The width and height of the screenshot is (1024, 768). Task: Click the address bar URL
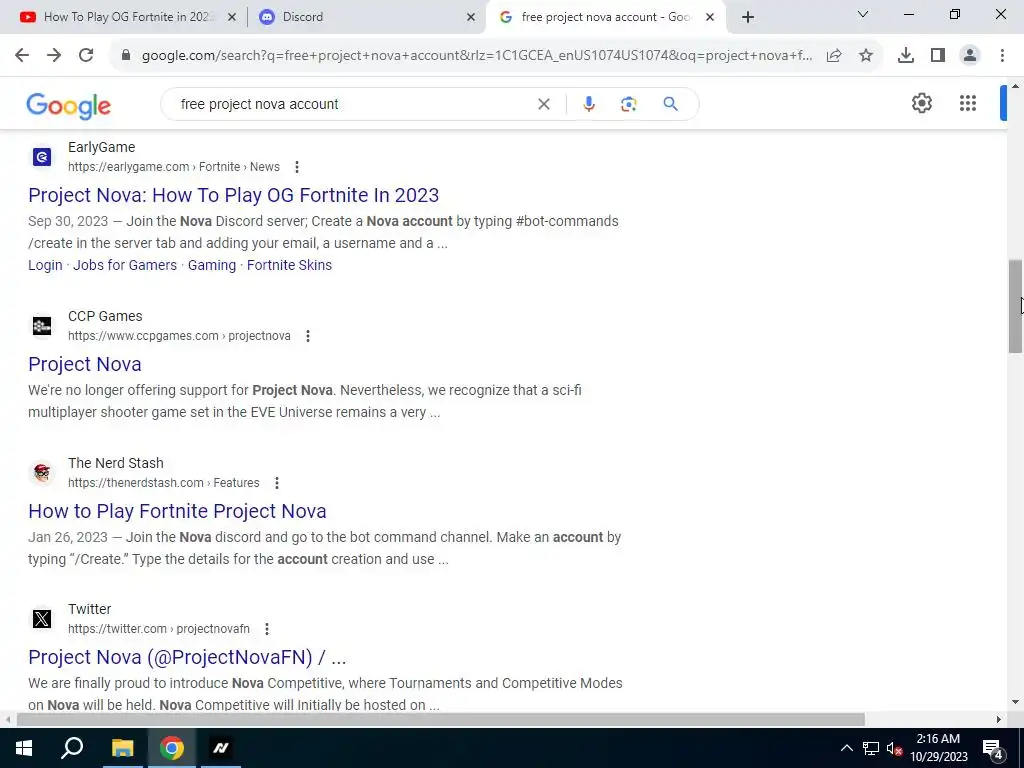[x=477, y=56]
